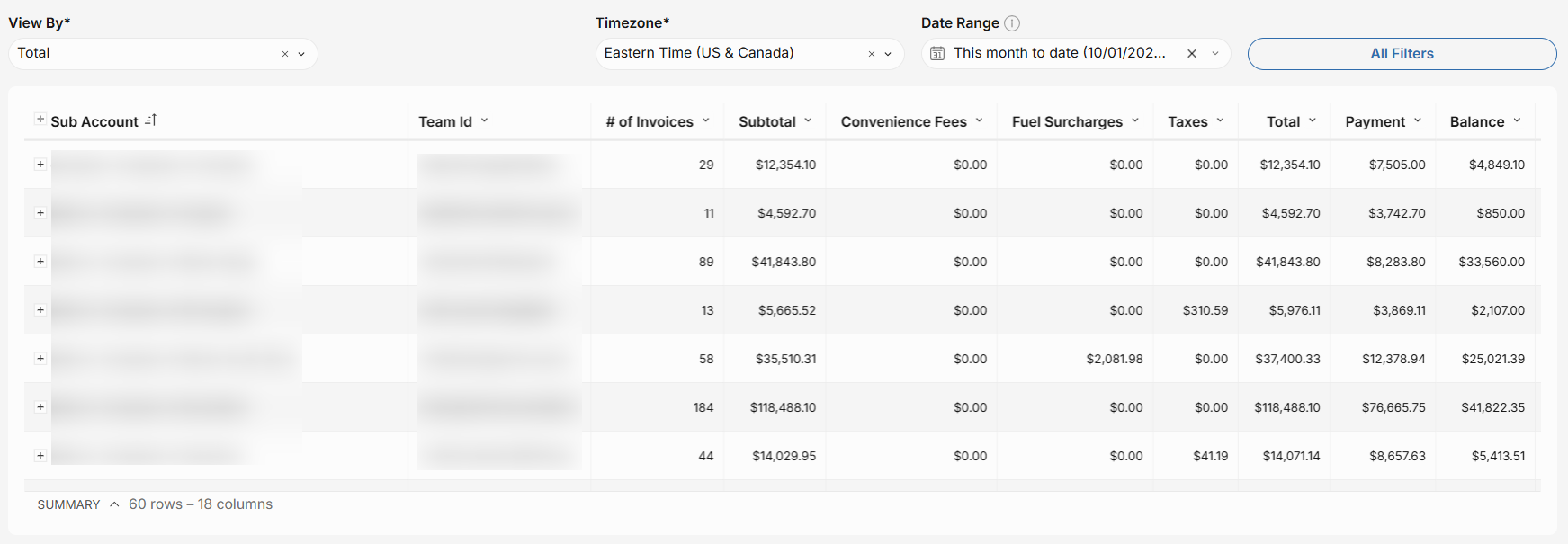Clear the View By Total selection
Screen dimensions: 1568x544
[285, 54]
